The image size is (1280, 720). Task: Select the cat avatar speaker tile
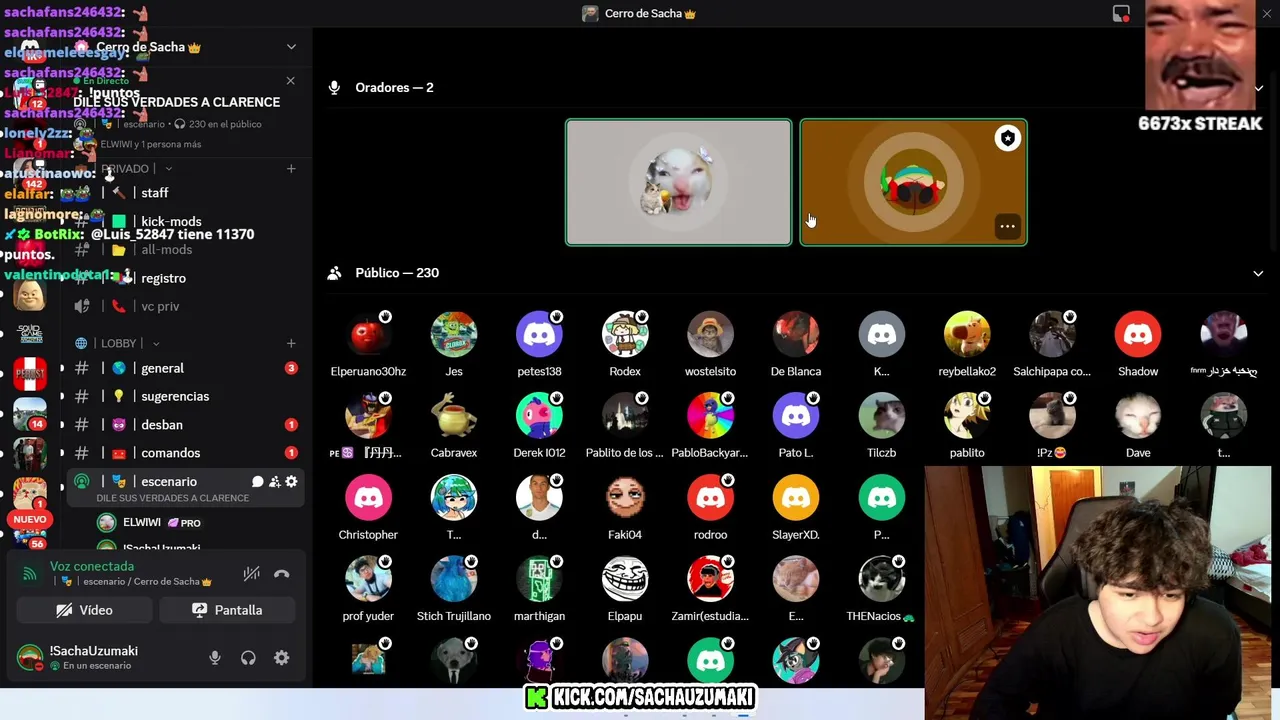pyautogui.click(x=678, y=182)
